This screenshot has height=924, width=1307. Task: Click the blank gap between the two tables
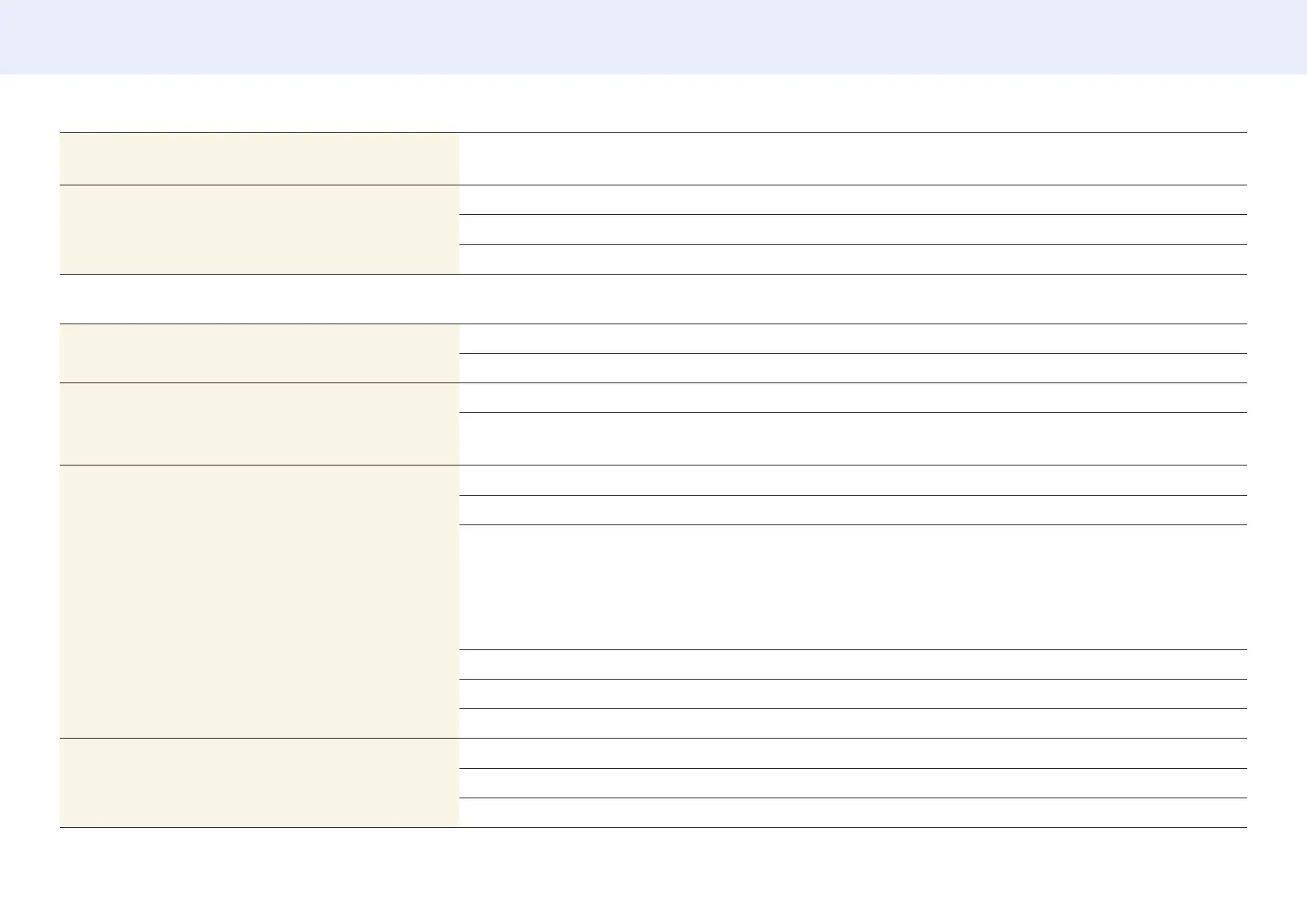(x=653, y=299)
